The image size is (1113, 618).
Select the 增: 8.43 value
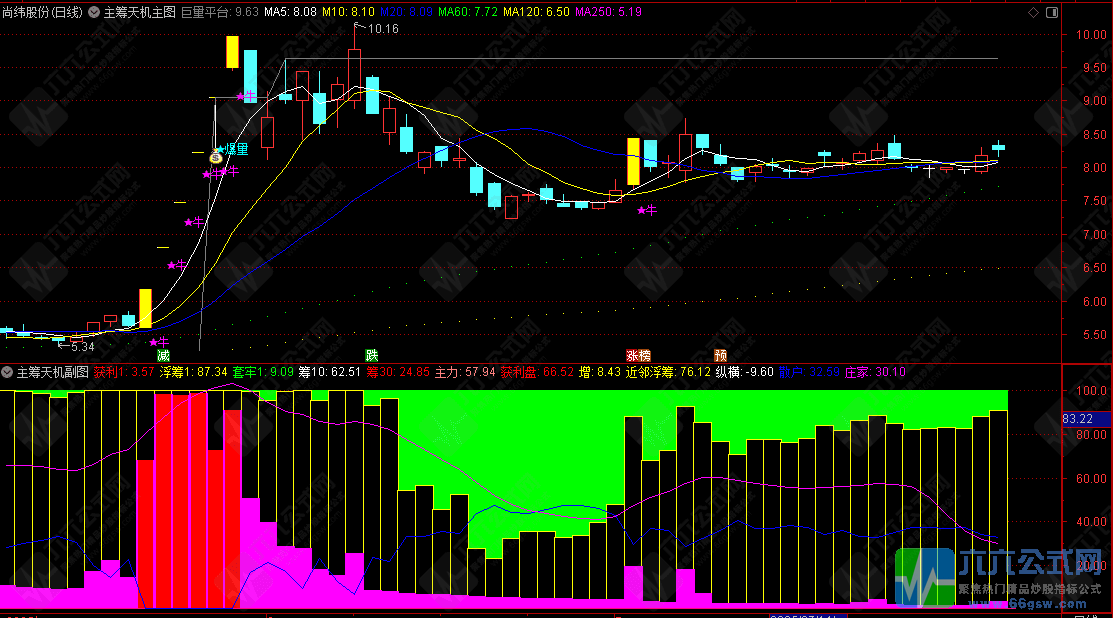[x=600, y=372]
